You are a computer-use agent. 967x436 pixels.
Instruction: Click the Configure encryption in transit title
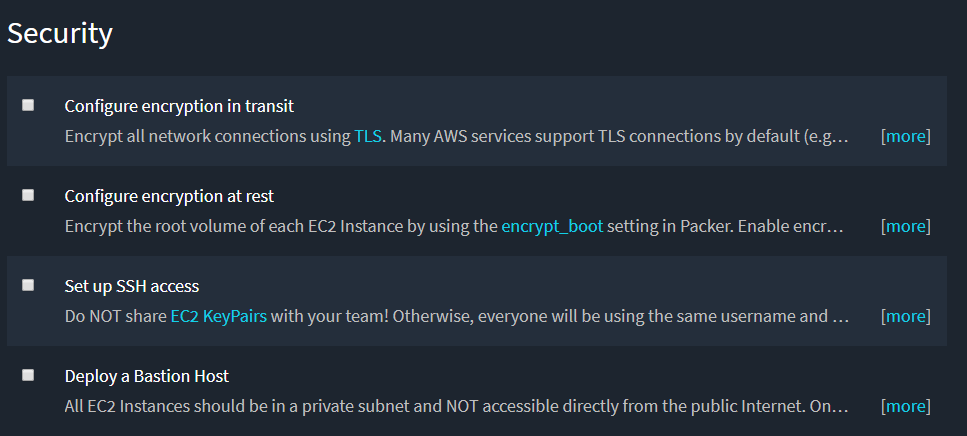click(179, 106)
